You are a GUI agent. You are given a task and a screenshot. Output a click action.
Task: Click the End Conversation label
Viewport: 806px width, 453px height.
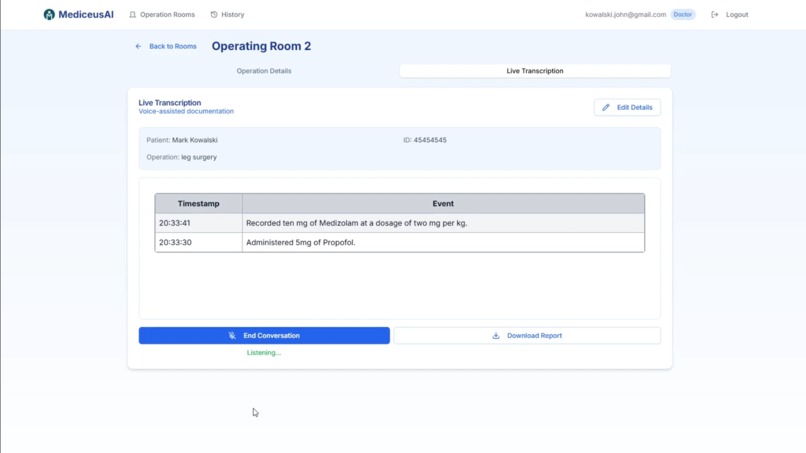271,336
